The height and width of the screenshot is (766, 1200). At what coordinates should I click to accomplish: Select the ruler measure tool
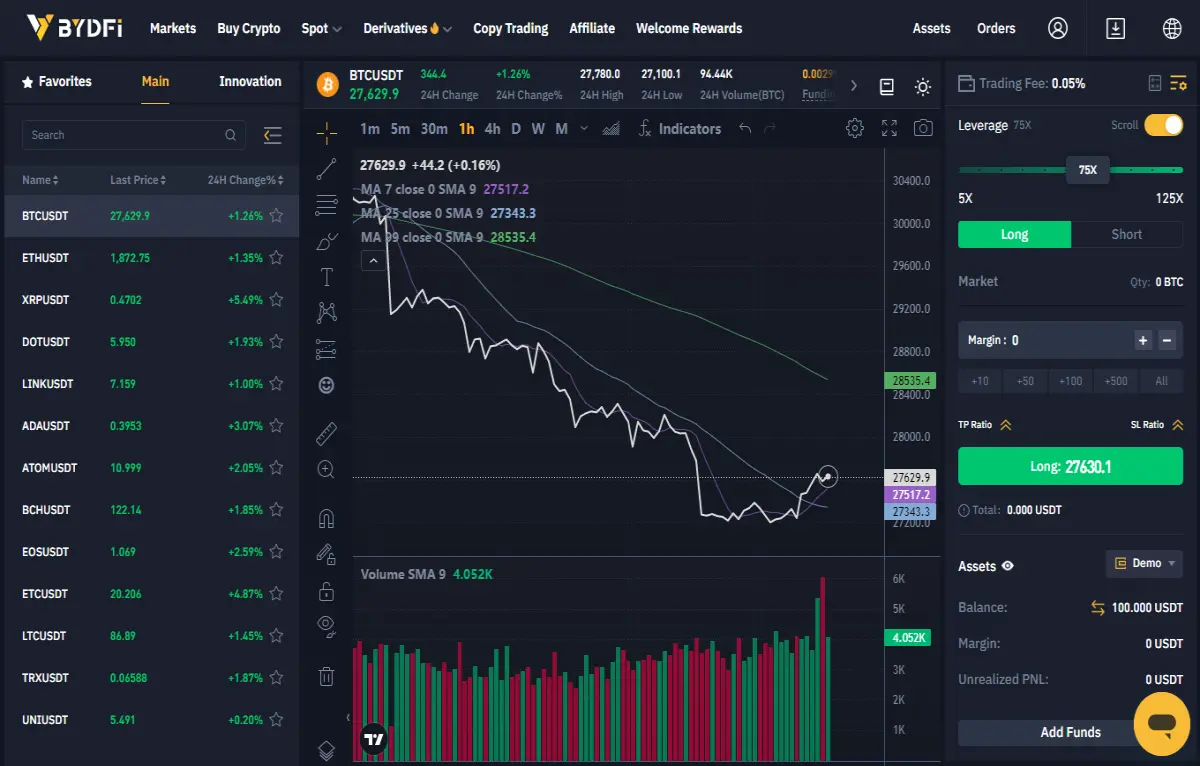(326, 434)
